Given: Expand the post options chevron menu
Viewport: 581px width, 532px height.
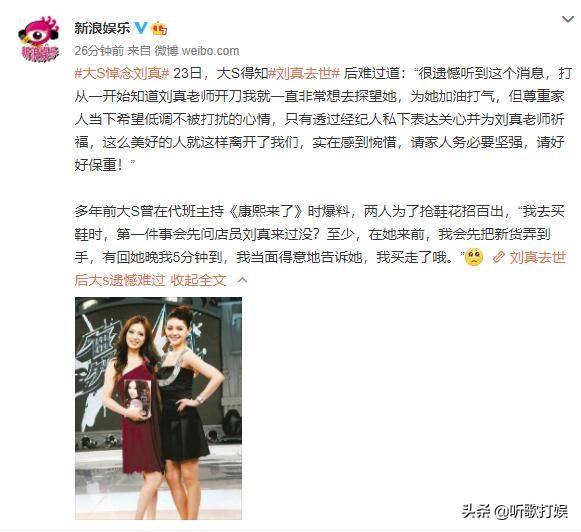Looking at the screenshot, I should (x=568, y=19).
